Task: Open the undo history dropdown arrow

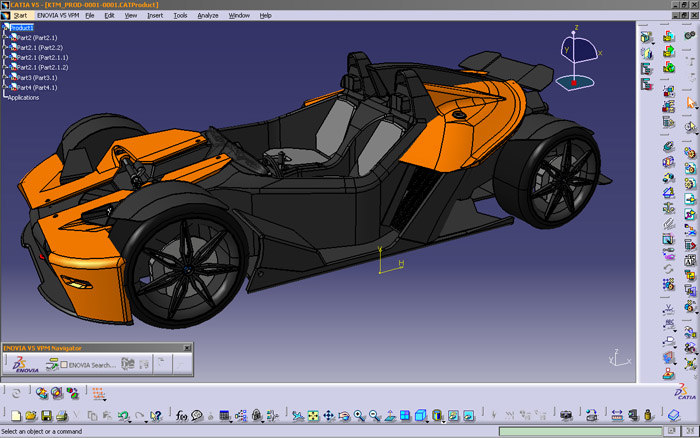Action: point(130,421)
